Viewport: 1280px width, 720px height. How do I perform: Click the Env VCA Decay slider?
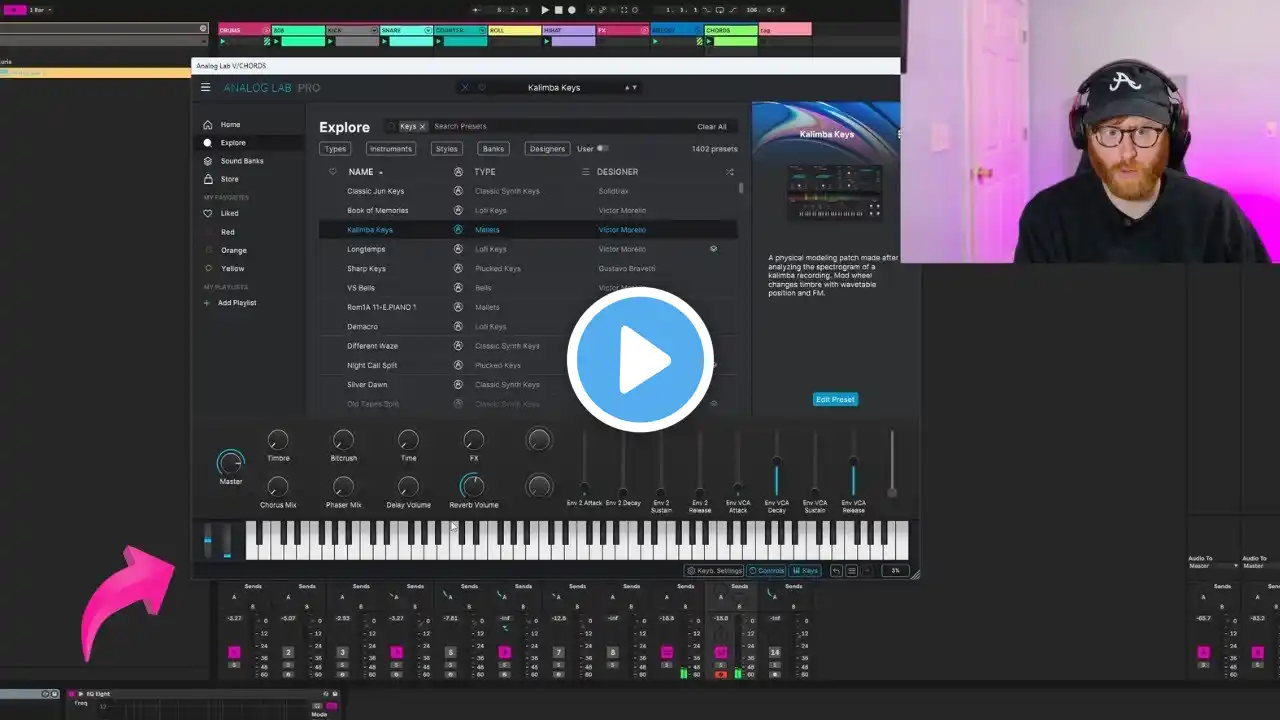(776, 463)
